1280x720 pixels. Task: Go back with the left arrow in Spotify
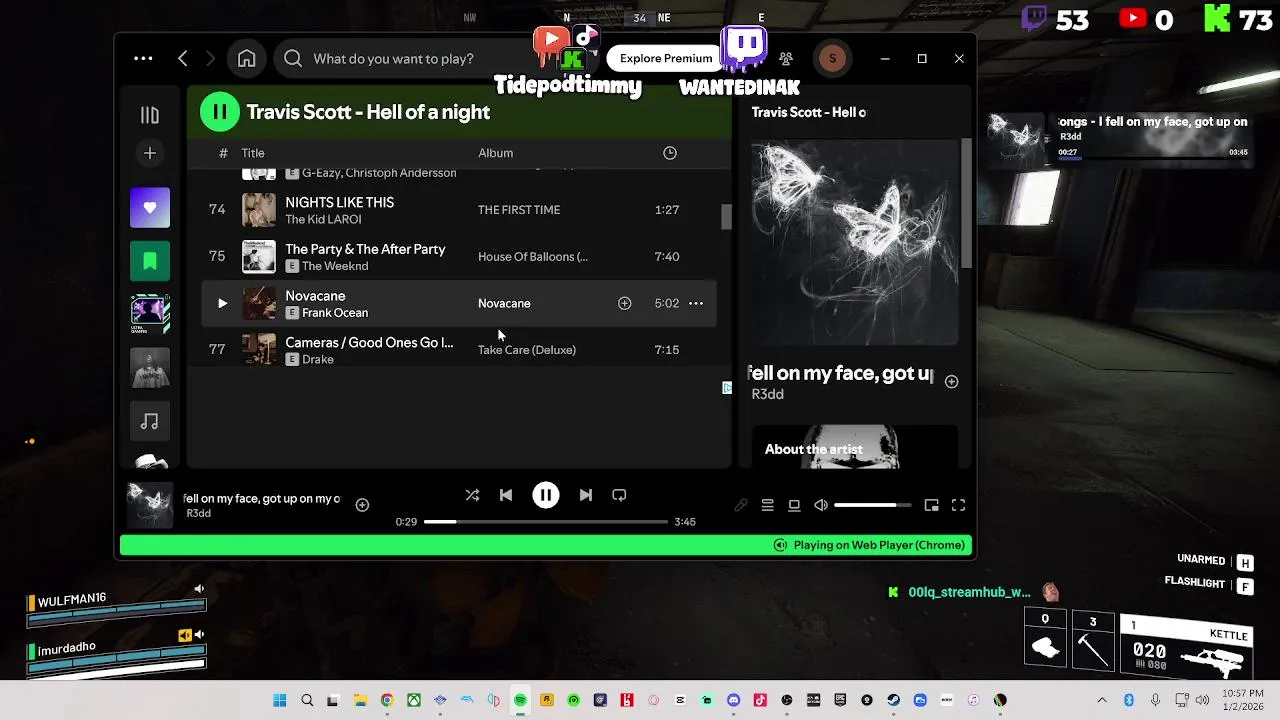(182, 59)
